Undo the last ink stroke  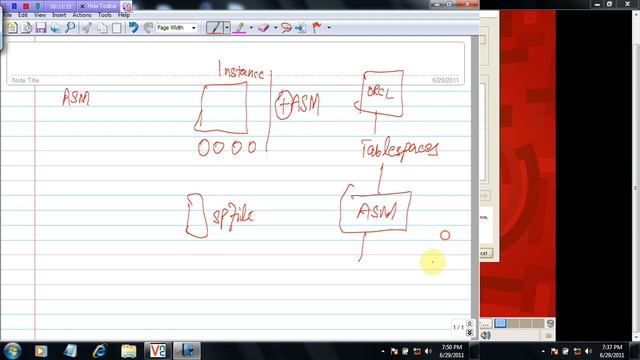(133, 28)
